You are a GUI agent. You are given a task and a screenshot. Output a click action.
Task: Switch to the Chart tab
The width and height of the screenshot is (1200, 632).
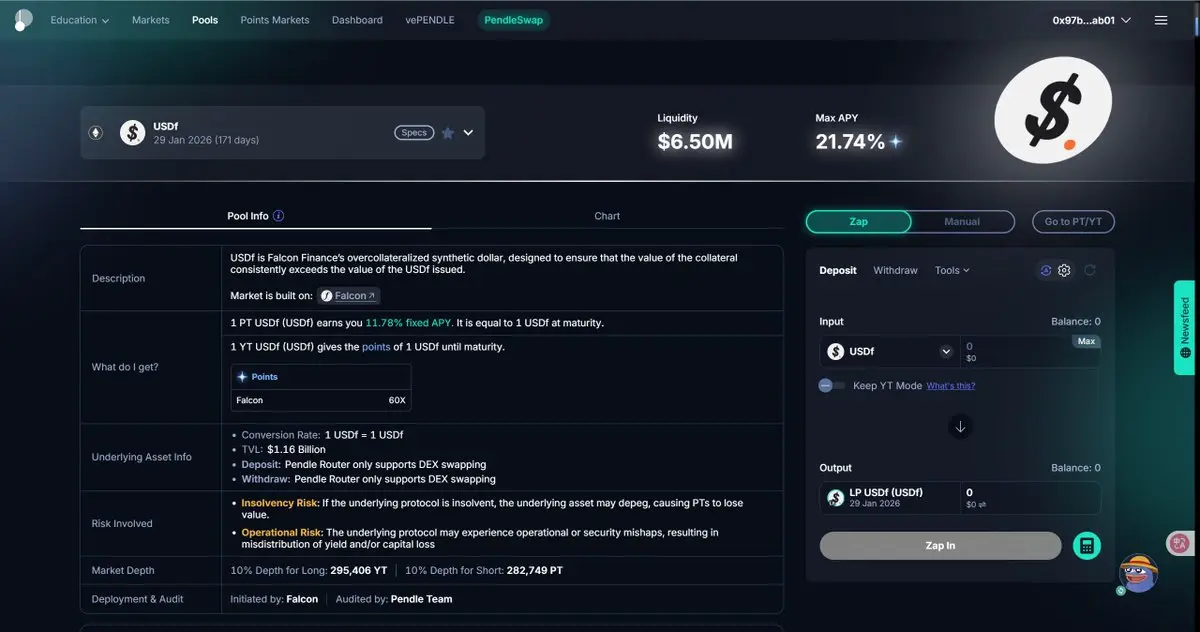click(x=607, y=216)
